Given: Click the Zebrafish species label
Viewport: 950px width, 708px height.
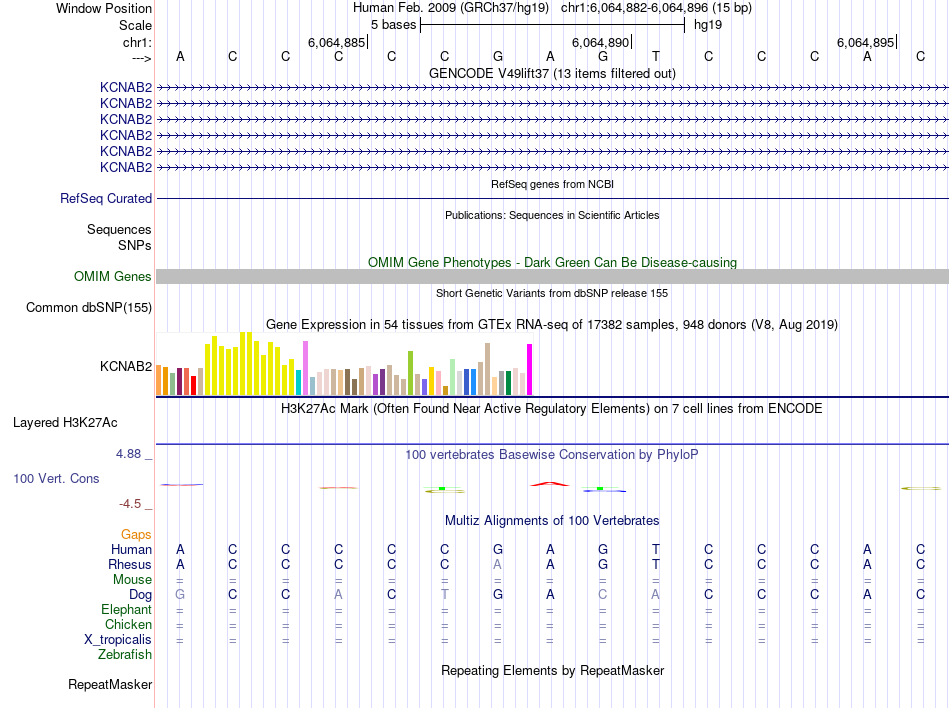Looking at the screenshot, I should pyautogui.click(x=125, y=655).
